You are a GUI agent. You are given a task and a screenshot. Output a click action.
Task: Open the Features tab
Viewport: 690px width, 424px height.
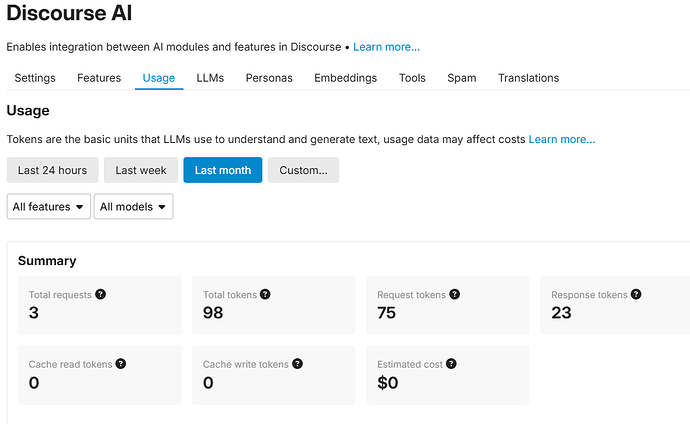99,78
